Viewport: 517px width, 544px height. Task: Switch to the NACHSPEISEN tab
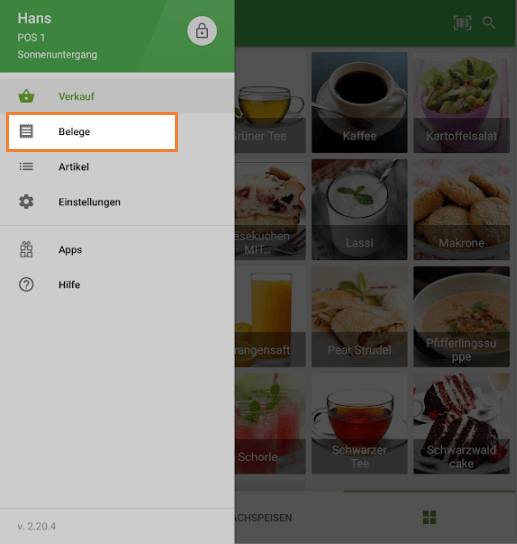point(264,518)
